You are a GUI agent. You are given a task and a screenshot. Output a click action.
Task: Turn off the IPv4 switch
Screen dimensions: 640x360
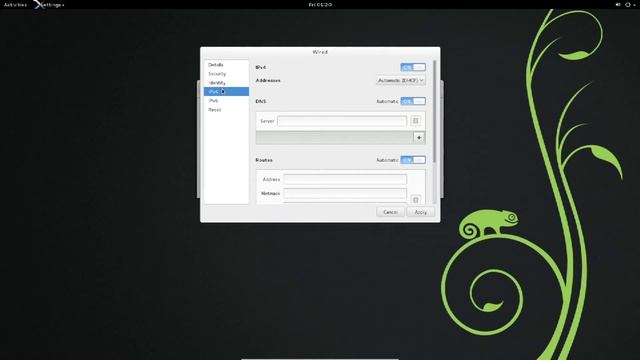tap(413, 67)
